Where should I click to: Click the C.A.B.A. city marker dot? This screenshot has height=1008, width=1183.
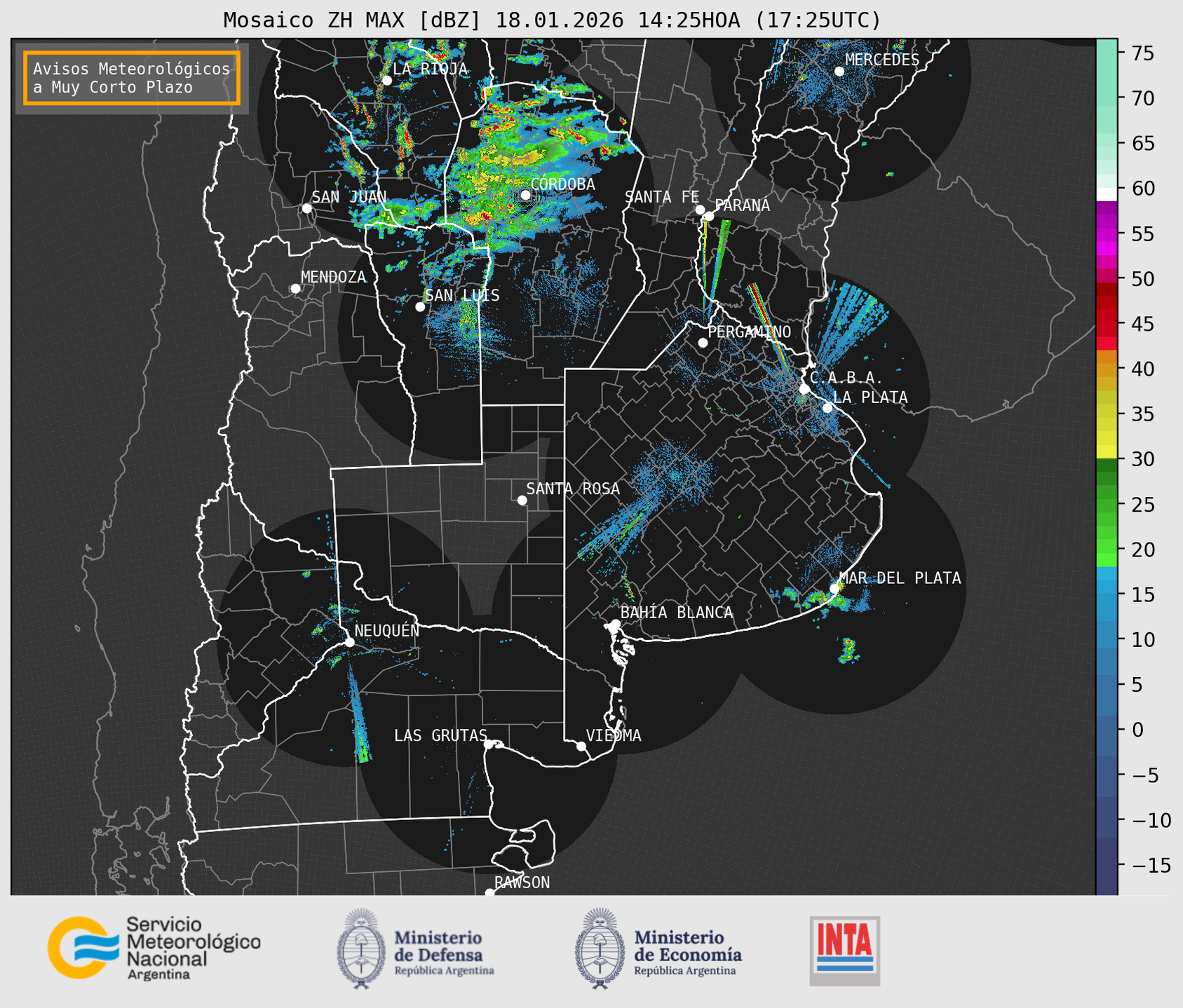[804, 389]
